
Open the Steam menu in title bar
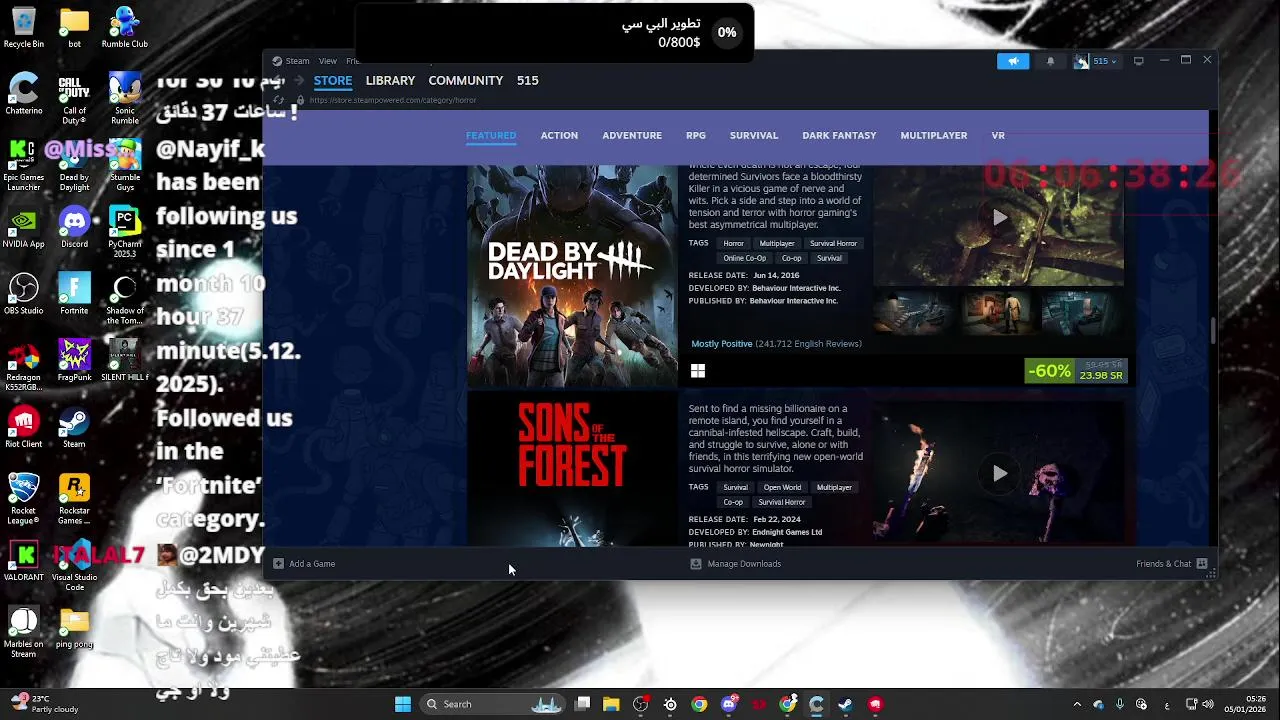click(291, 61)
